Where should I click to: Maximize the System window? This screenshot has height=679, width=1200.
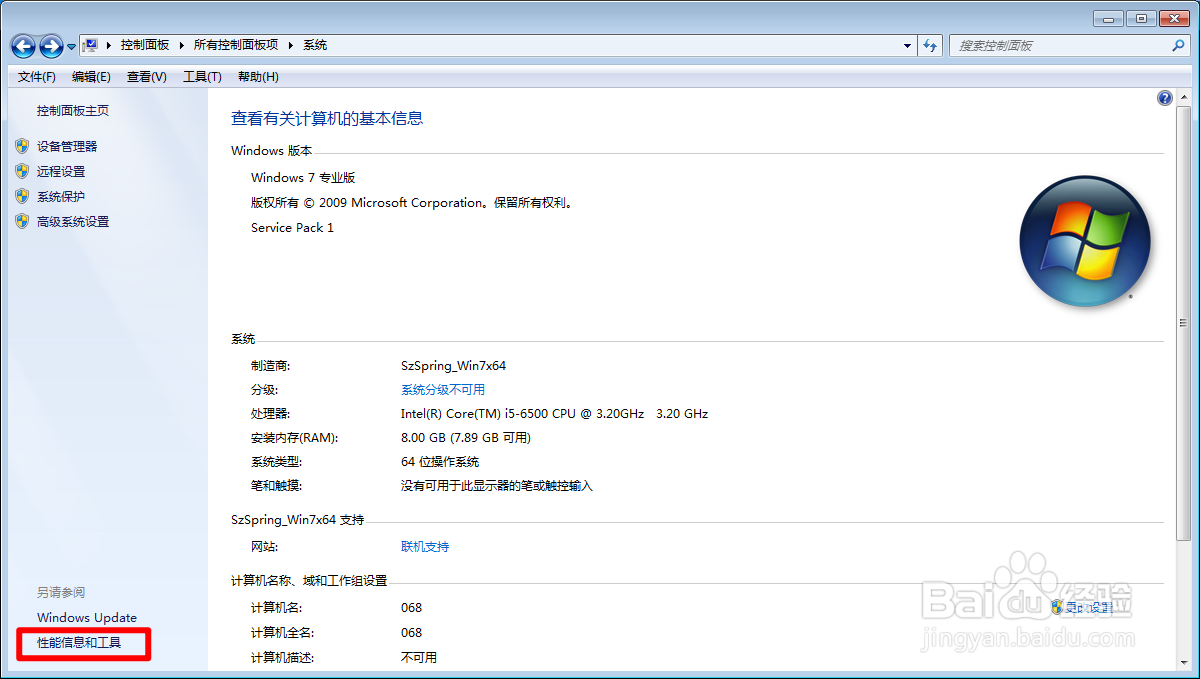[x=1140, y=18]
